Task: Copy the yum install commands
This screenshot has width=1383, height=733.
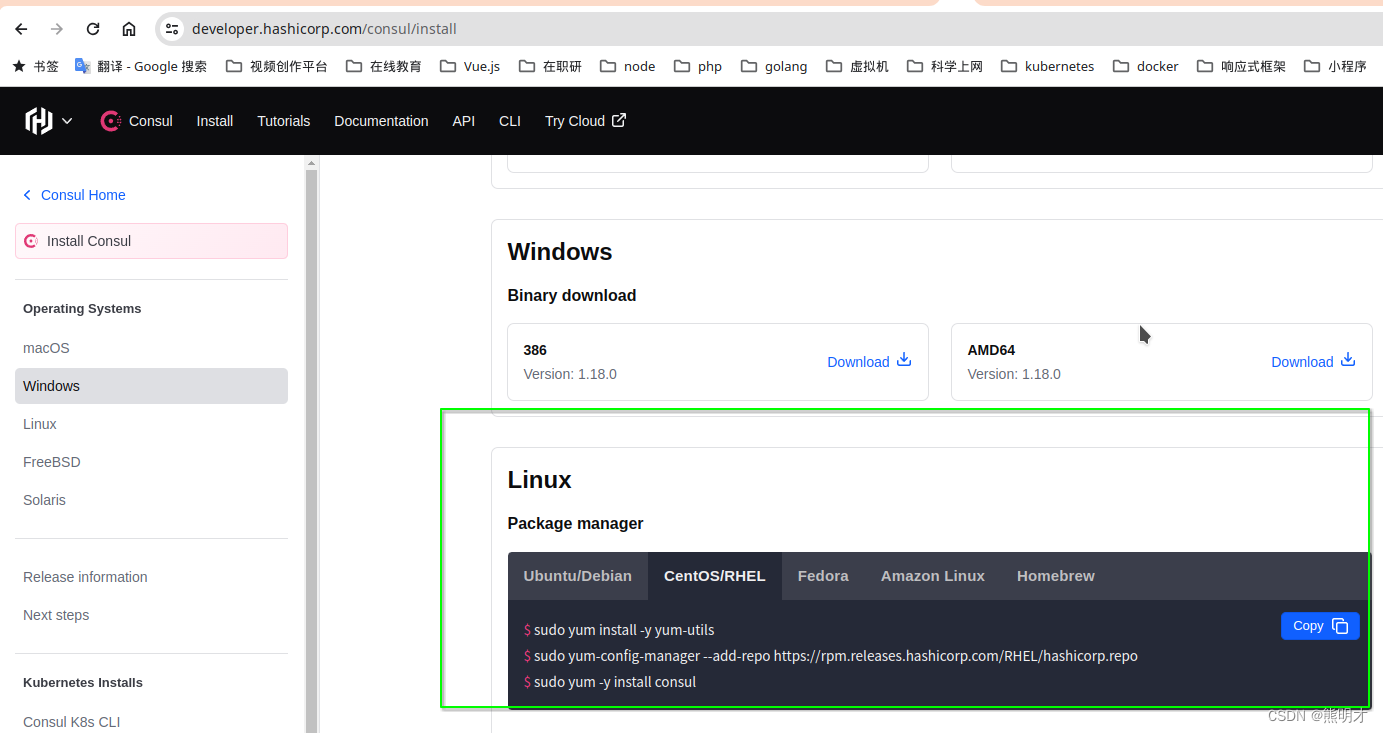Action: coord(1320,626)
